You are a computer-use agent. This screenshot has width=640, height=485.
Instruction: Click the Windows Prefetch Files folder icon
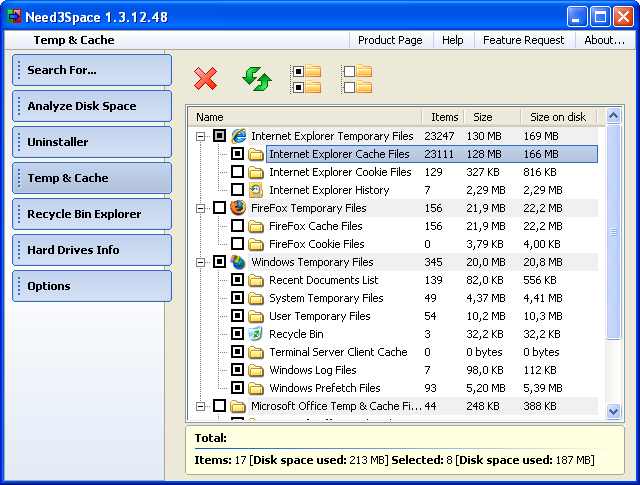coord(256,388)
